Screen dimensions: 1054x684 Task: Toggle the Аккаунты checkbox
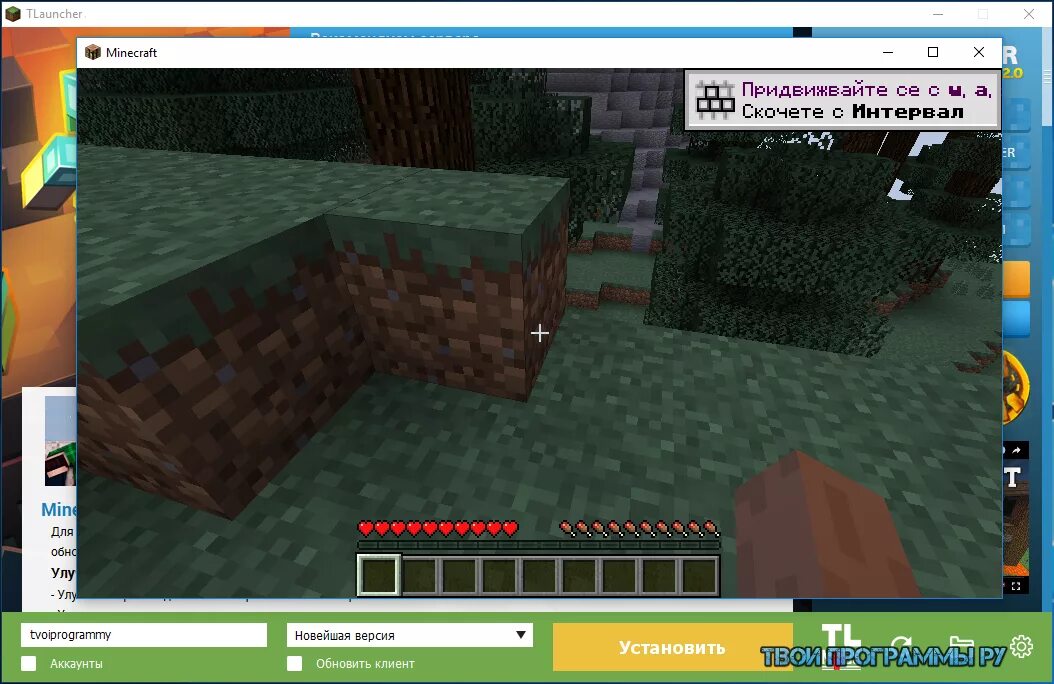(x=29, y=663)
